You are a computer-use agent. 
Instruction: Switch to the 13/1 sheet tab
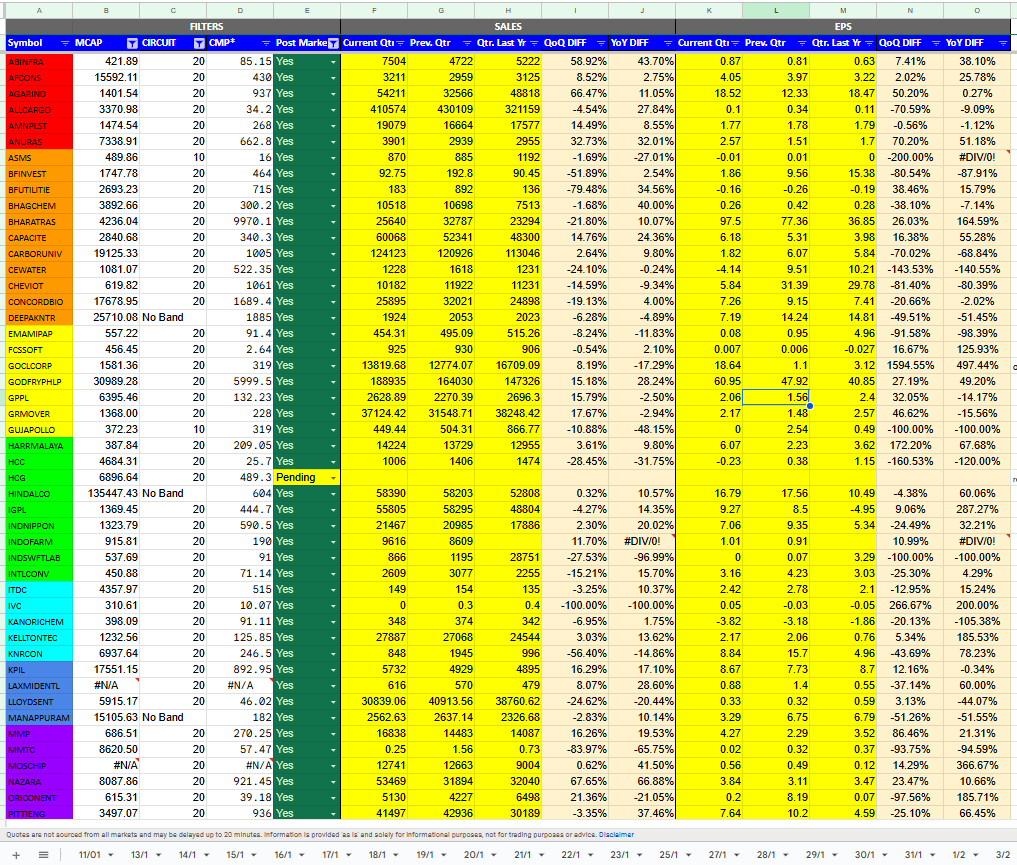click(x=139, y=855)
